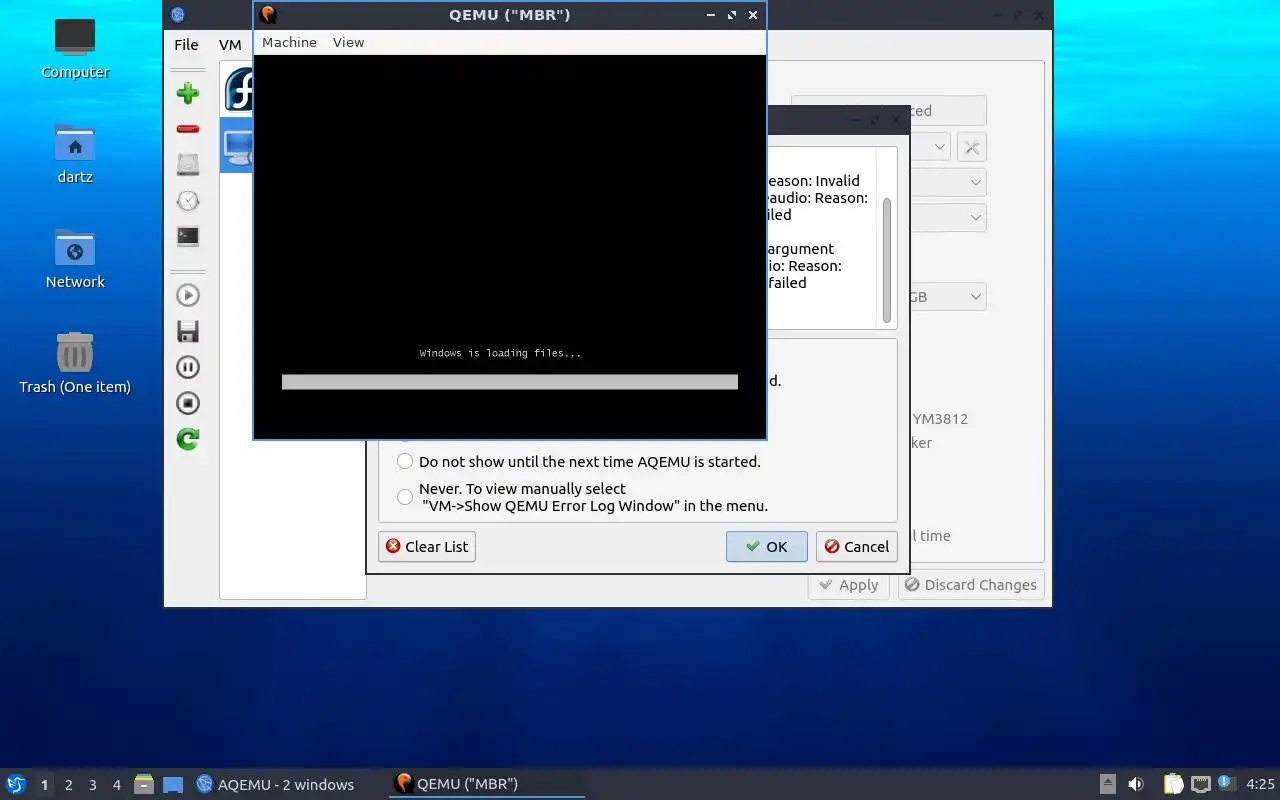Click the notification update tray icon
This screenshot has height=800, width=1280.
1226,784
